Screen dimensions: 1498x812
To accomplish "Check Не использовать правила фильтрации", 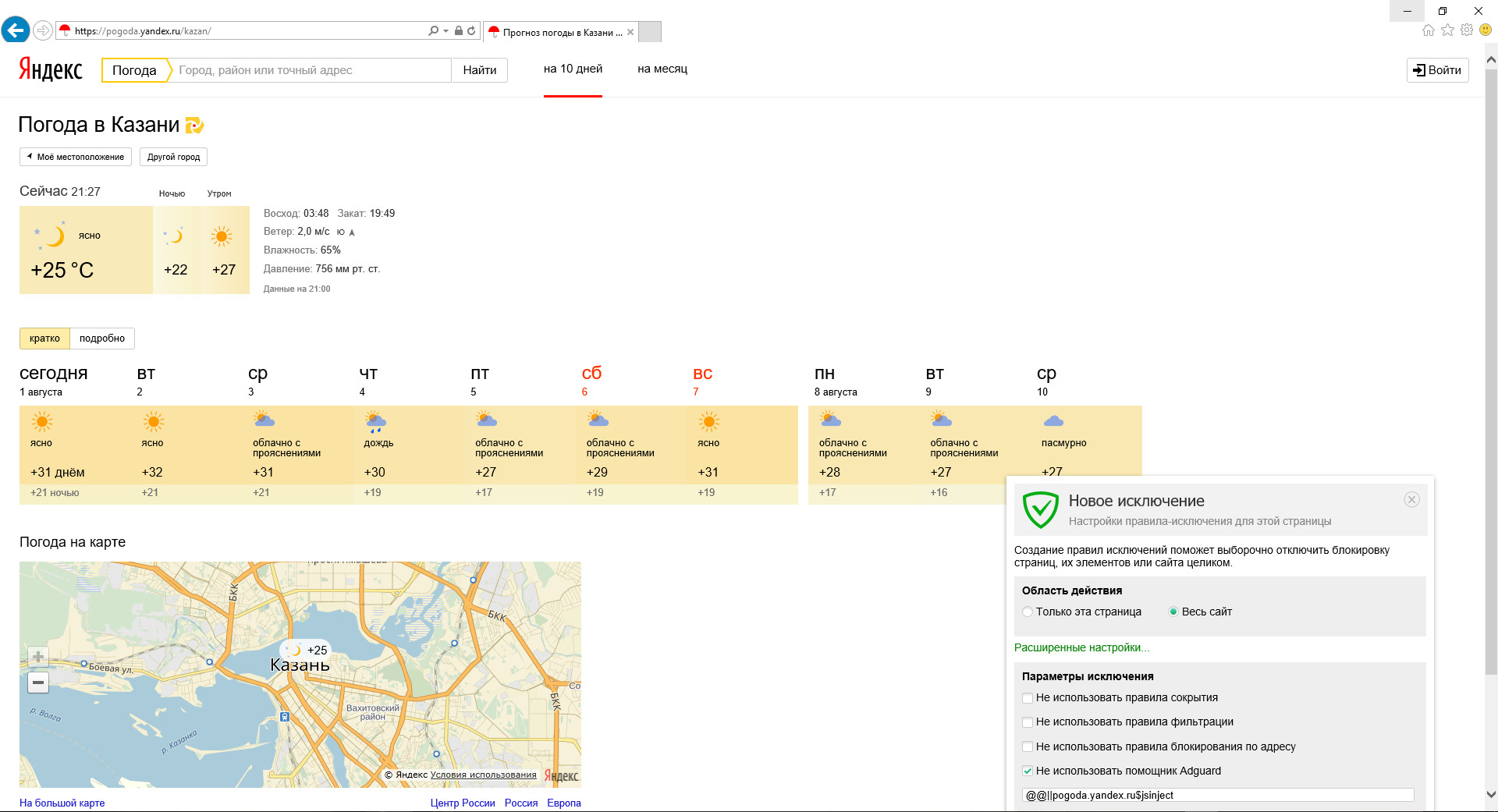I will coord(1028,722).
